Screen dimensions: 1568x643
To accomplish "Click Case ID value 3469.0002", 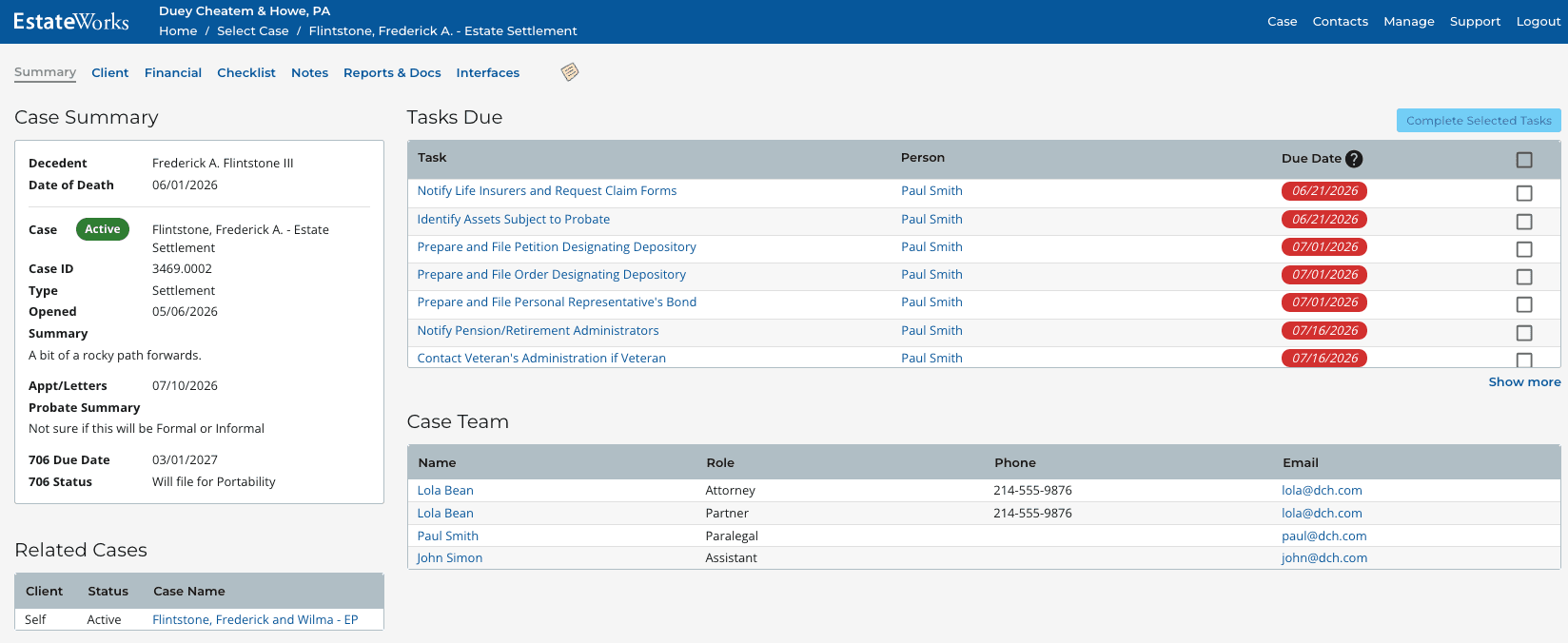I will [x=182, y=269].
